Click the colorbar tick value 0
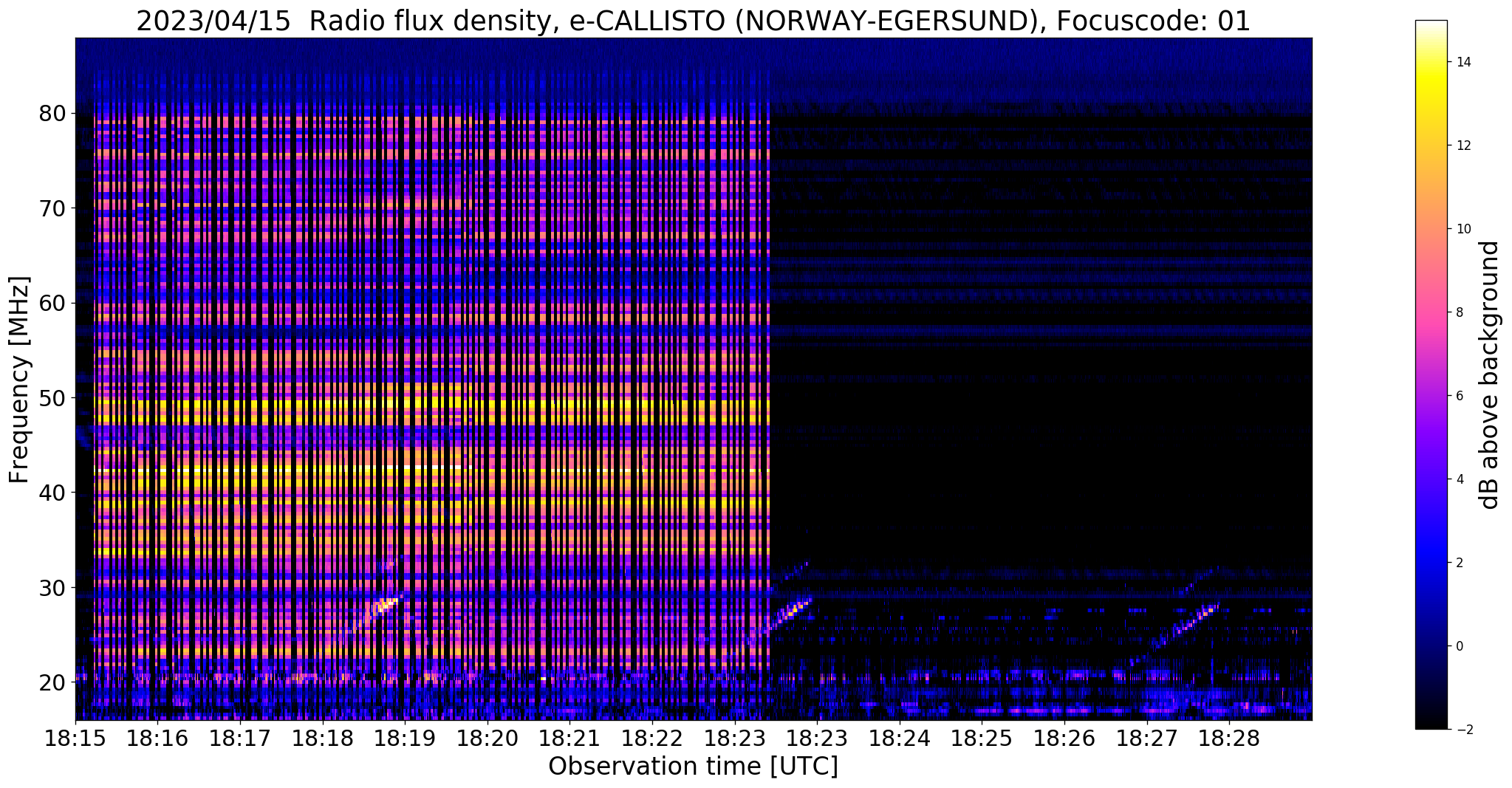The height and width of the screenshot is (788, 1512). pyautogui.click(x=1460, y=646)
